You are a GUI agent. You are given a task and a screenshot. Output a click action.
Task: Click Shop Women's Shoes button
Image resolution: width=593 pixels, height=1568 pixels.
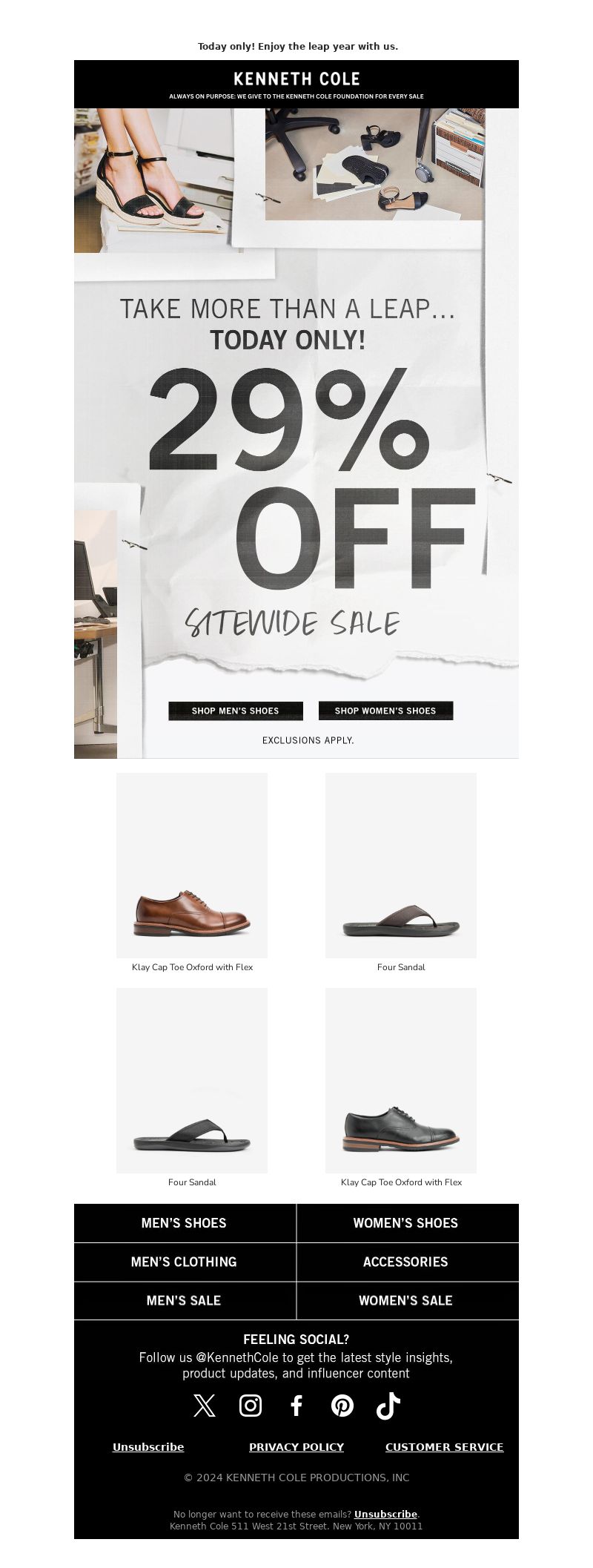click(x=385, y=711)
